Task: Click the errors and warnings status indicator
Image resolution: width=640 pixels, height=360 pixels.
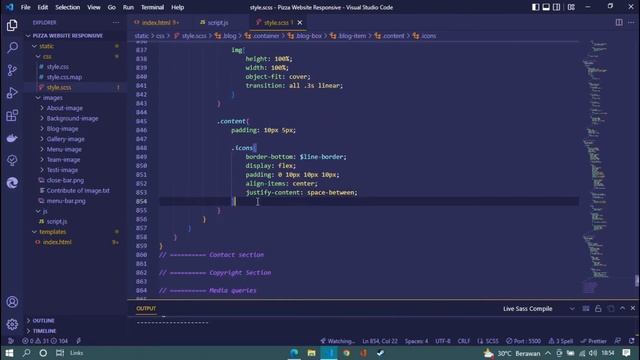Action: [x=45, y=341]
